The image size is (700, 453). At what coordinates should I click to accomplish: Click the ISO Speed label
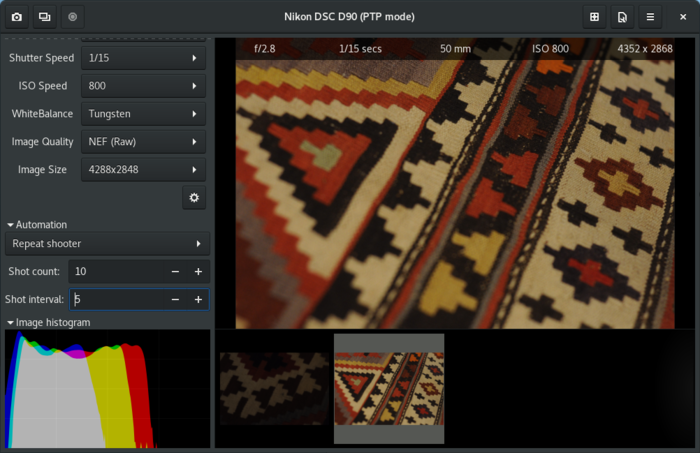coord(43,86)
